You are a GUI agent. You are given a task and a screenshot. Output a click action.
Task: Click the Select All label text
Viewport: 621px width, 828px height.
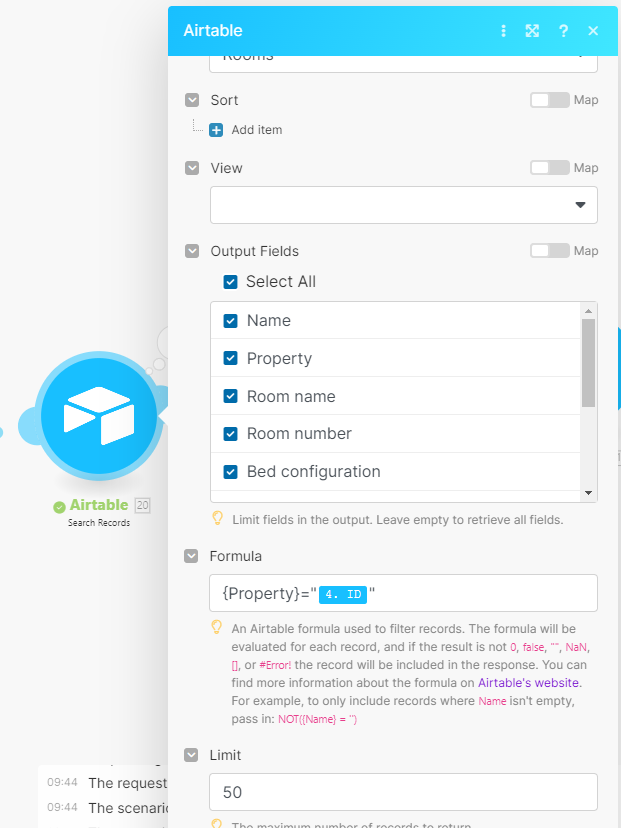(281, 281)
